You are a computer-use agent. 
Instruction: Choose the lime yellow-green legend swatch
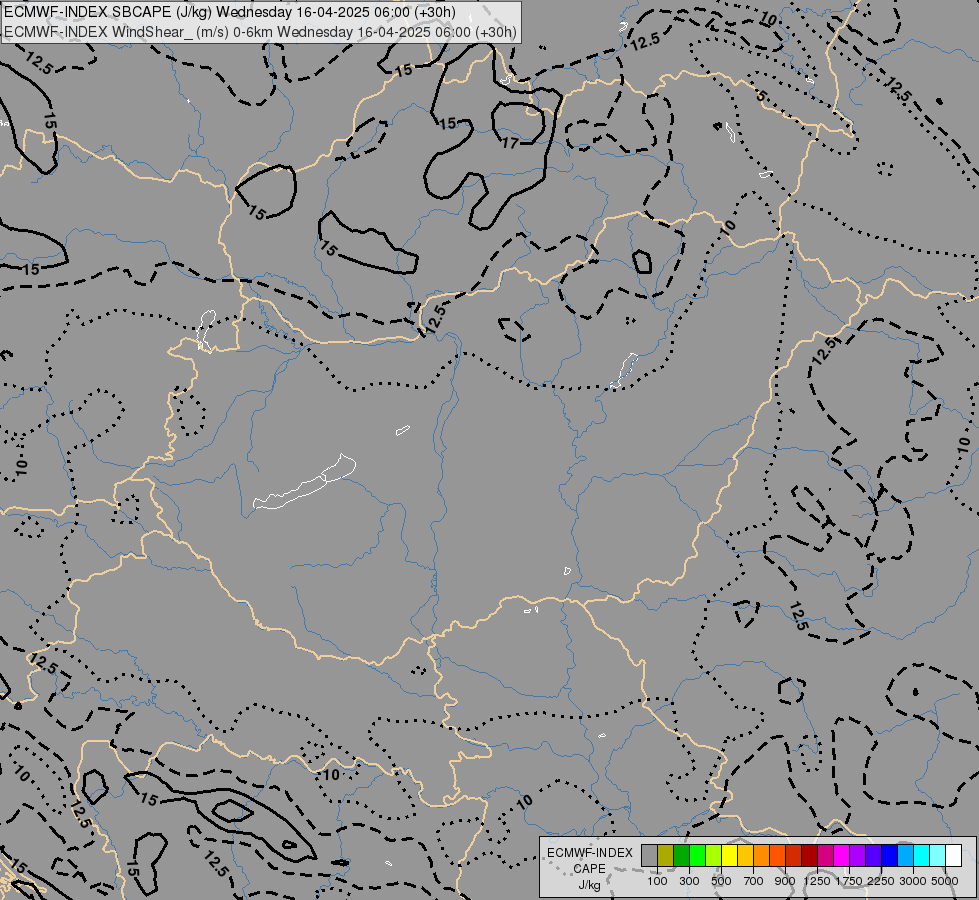714,855
